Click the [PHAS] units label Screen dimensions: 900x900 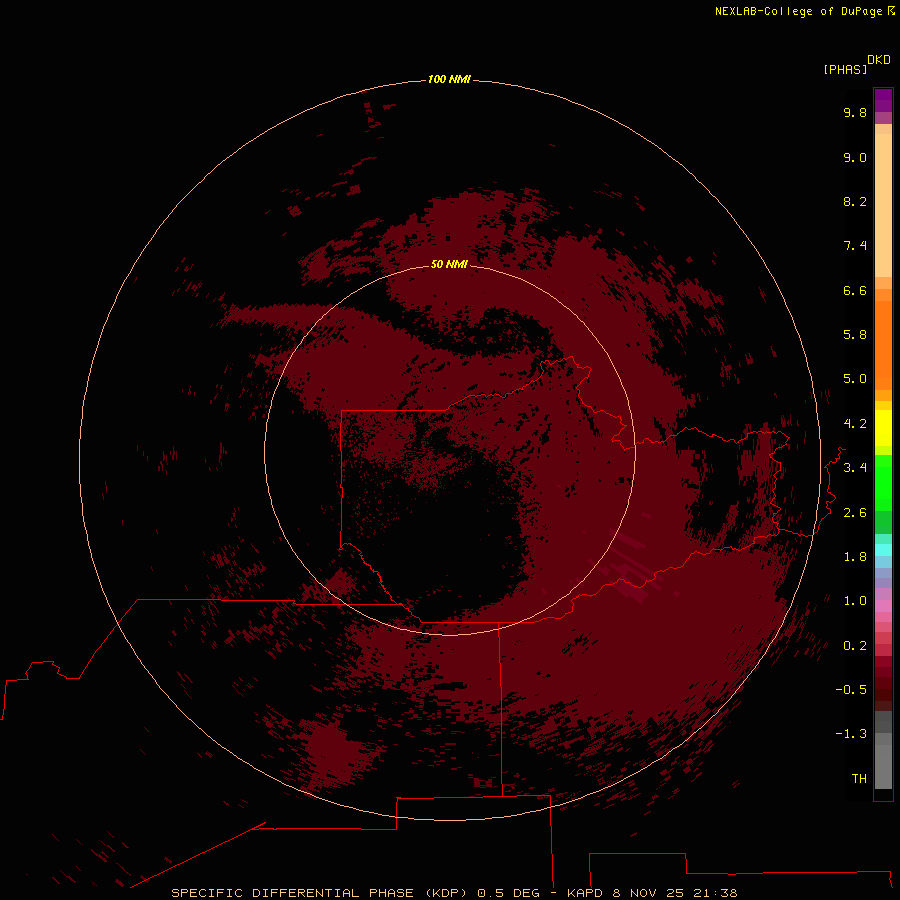tap(845, 69)
